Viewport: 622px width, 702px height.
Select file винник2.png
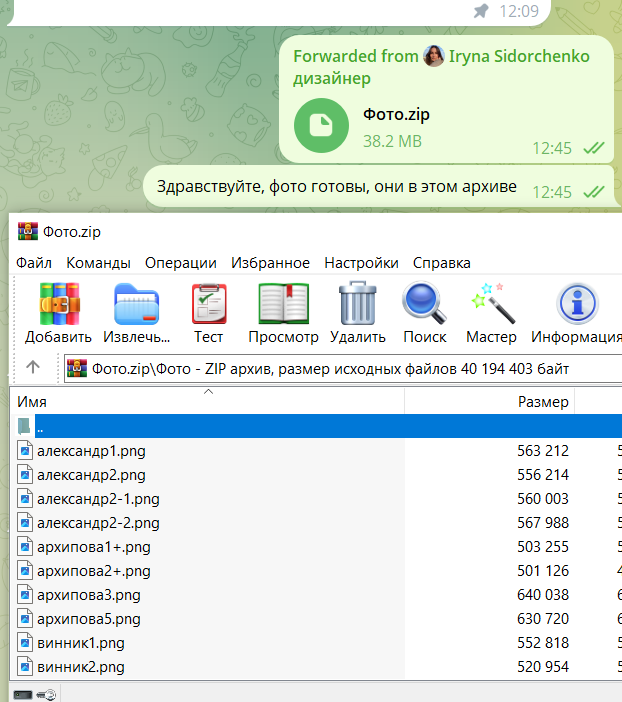pos(81,667)
